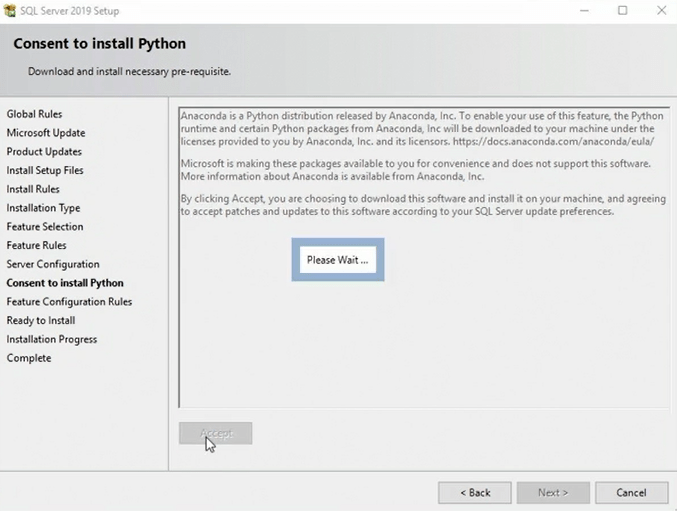Open Server Configuration step
This screenshot has height=511, width=677.
coord(53,264)
